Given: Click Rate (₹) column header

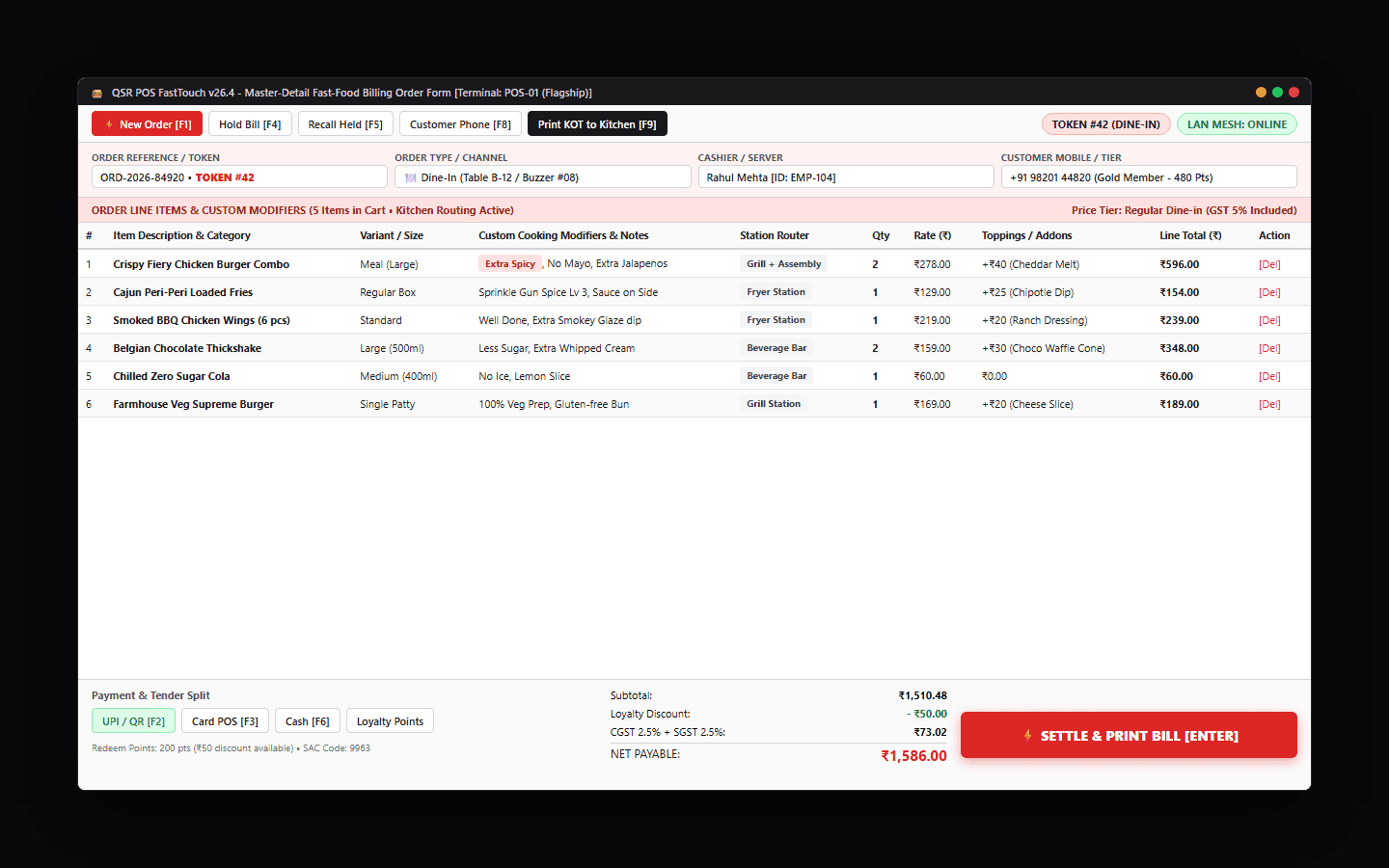Looking at the screenshot, I should pos(932,235).
